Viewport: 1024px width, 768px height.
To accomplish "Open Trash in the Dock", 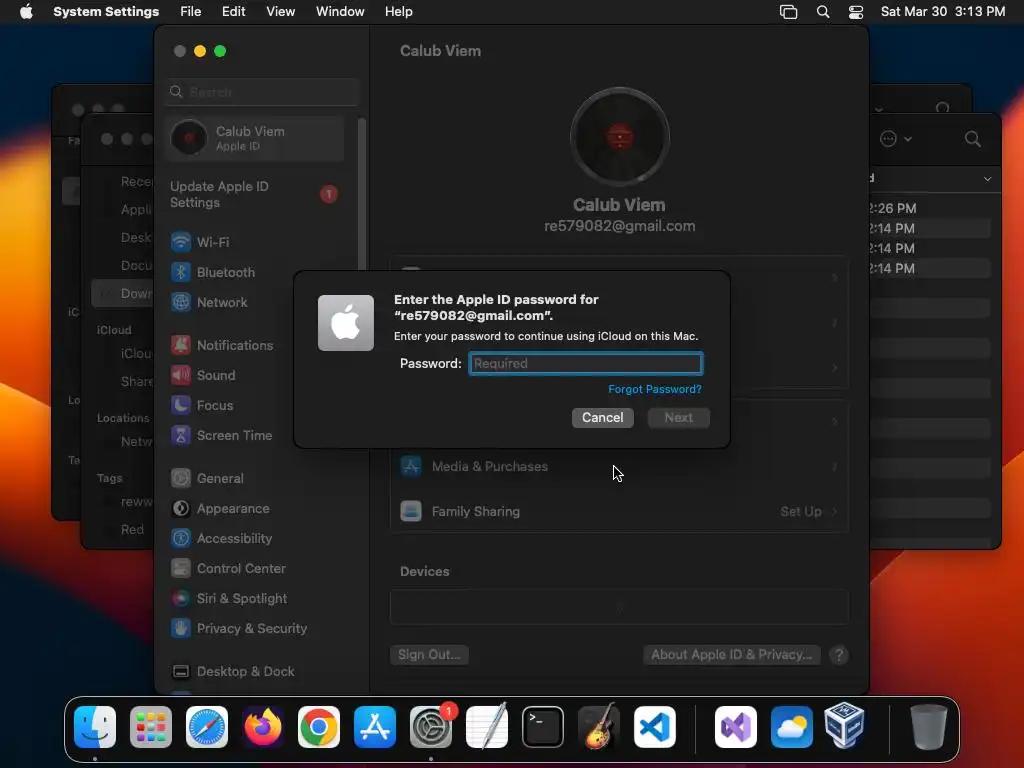I will point(929,727).
